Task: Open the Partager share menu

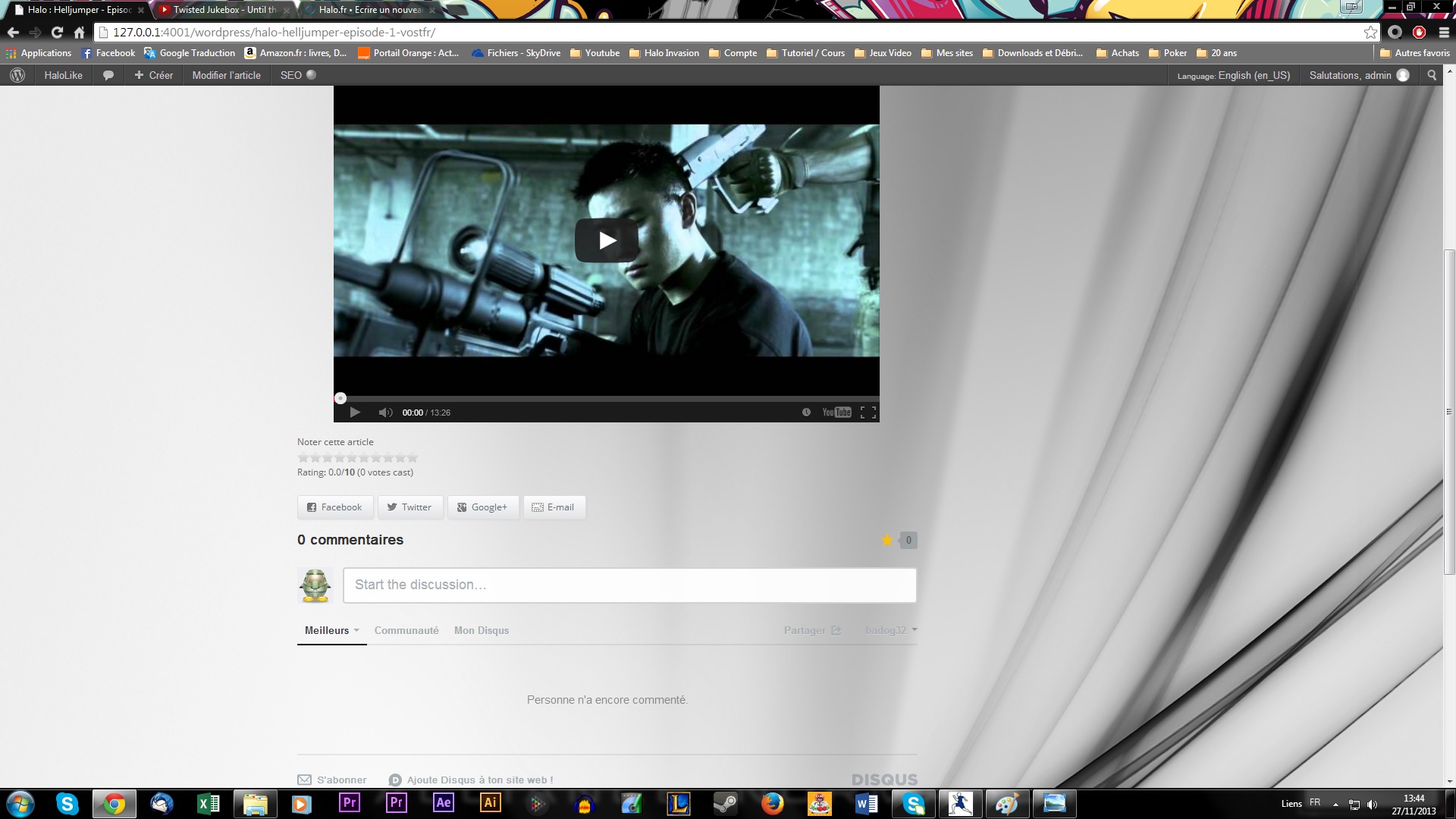Action: (812, 630)
